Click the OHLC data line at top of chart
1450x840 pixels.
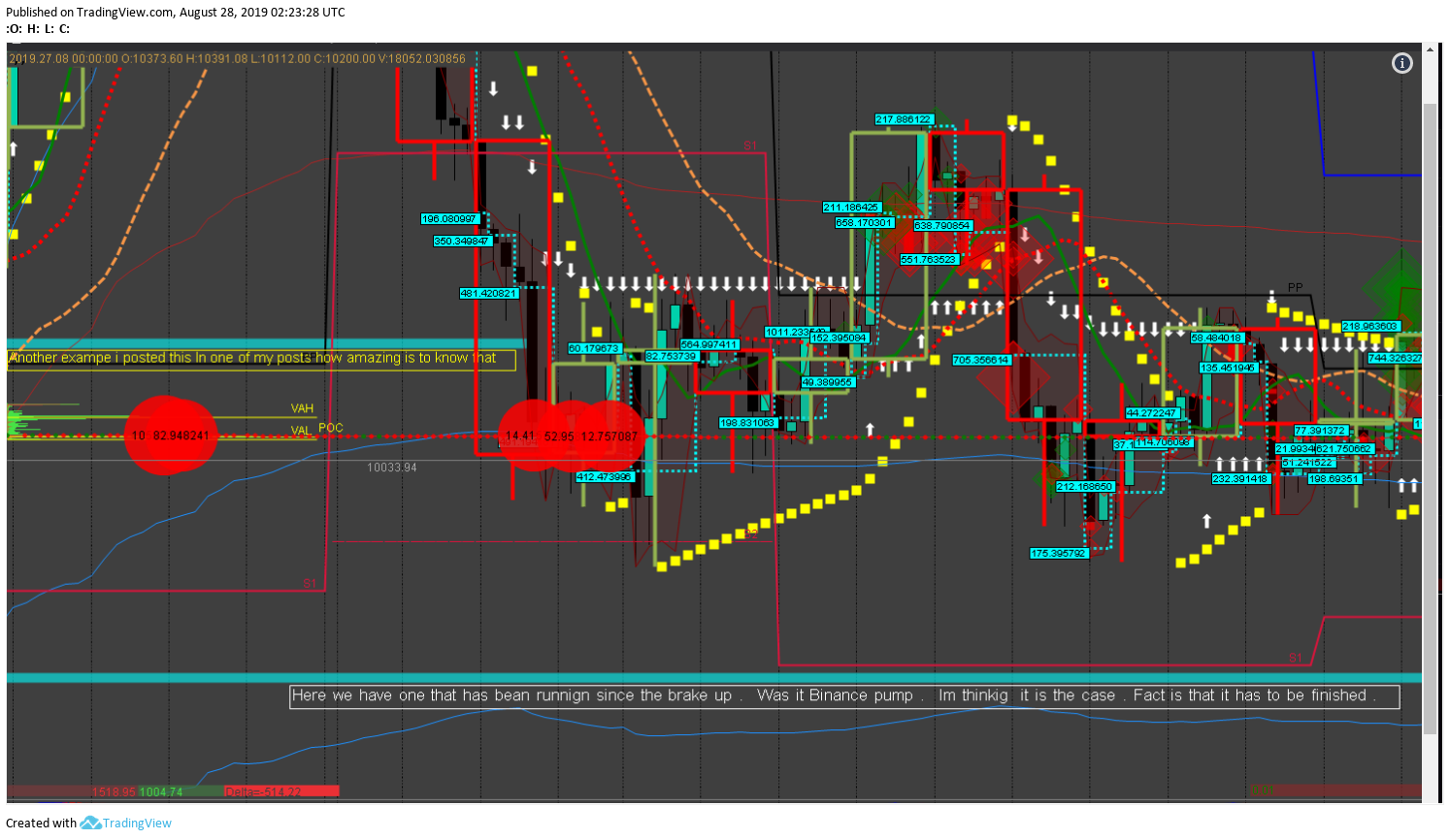[238, 59]
